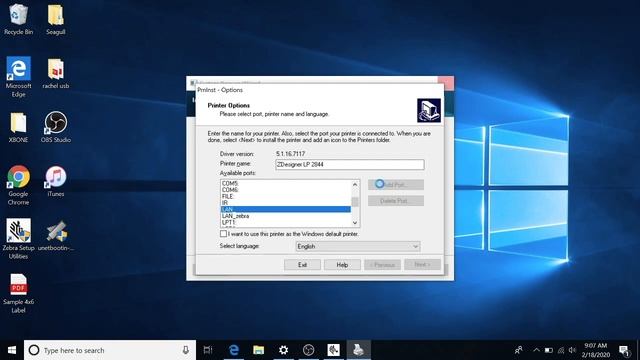Open the clock and date flyout
The width and height of the screenshot is (640, 360).
[596, 350]
